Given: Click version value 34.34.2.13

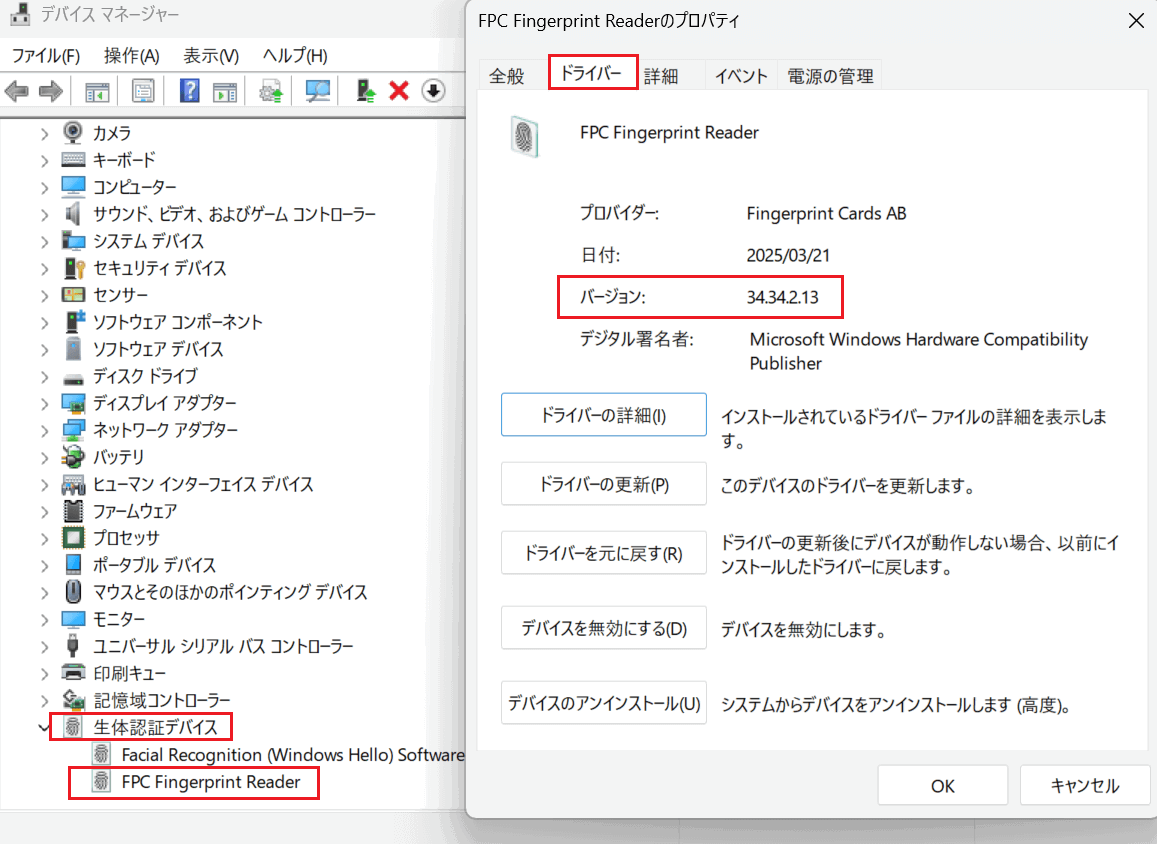Looking at the screenshot, I should coord(782,297).
